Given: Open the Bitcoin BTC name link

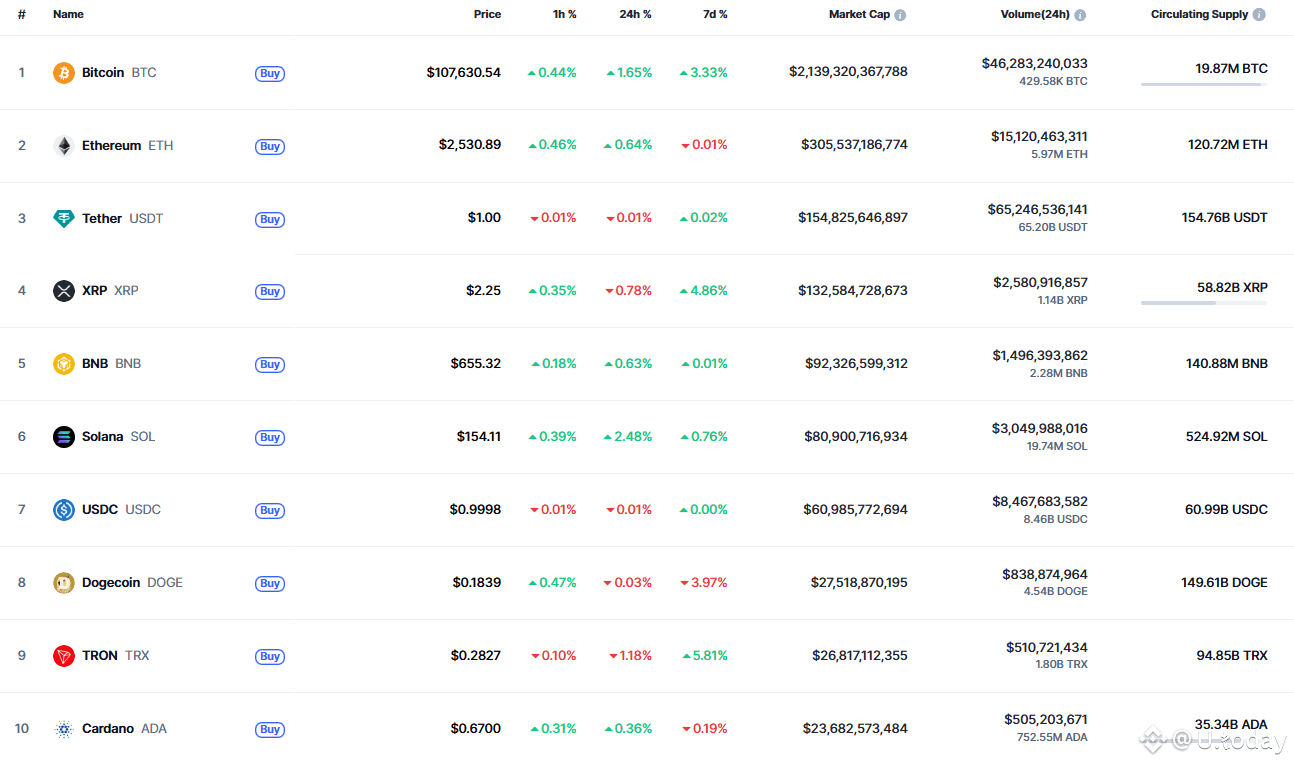Looking at the screenshot, I should [x=119, y=73].
